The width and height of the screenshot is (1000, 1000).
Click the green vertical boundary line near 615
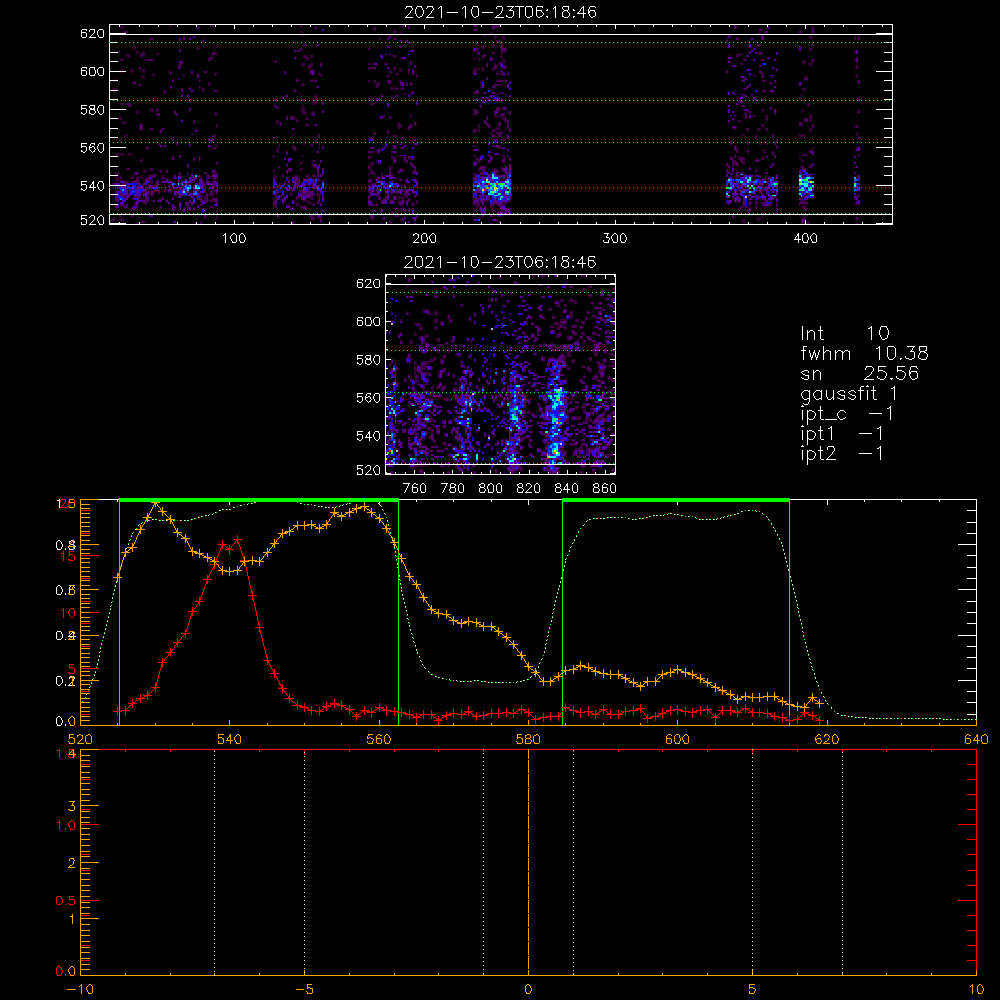click(790, 612)
